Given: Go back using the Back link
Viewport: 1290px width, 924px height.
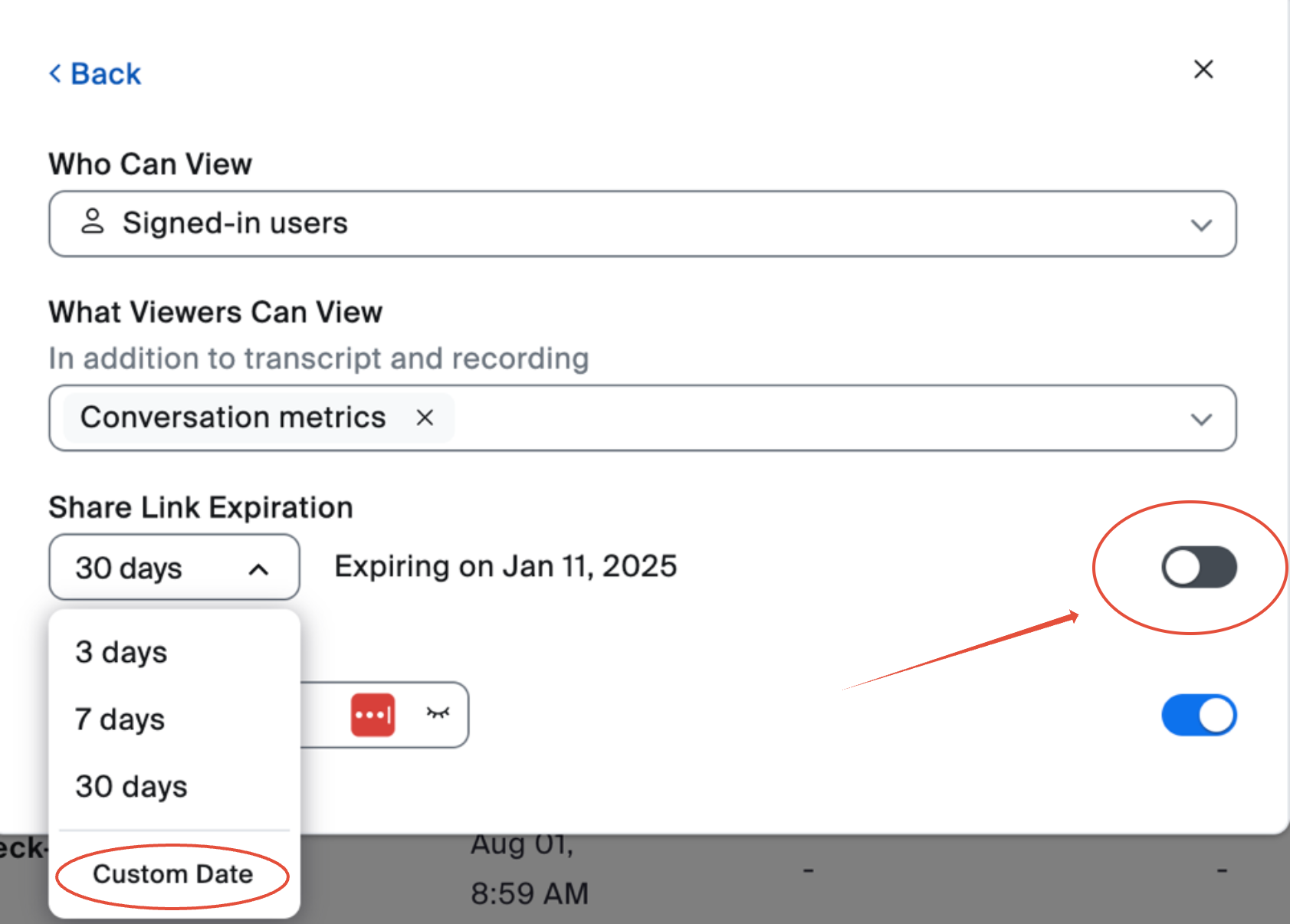Looking at the screenshot, I should tap(95, 74).
